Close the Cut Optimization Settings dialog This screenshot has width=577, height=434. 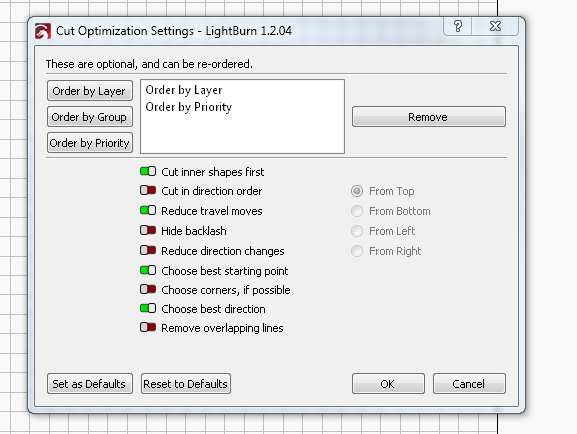click(495, 26)
